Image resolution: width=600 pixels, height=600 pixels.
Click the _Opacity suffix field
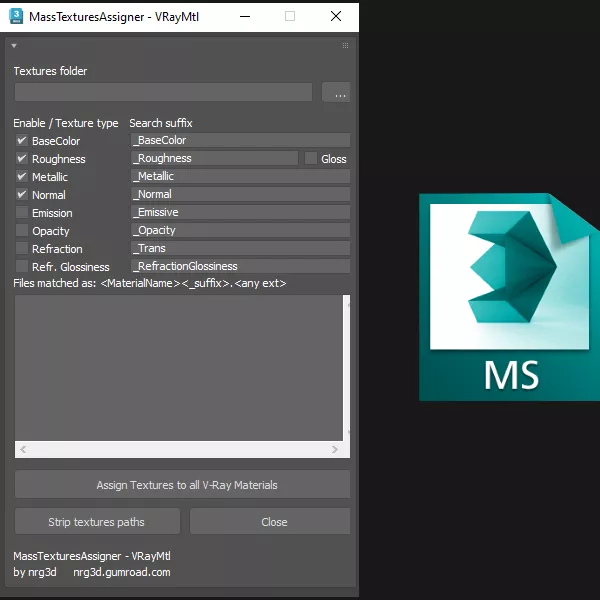click(240, 230)
